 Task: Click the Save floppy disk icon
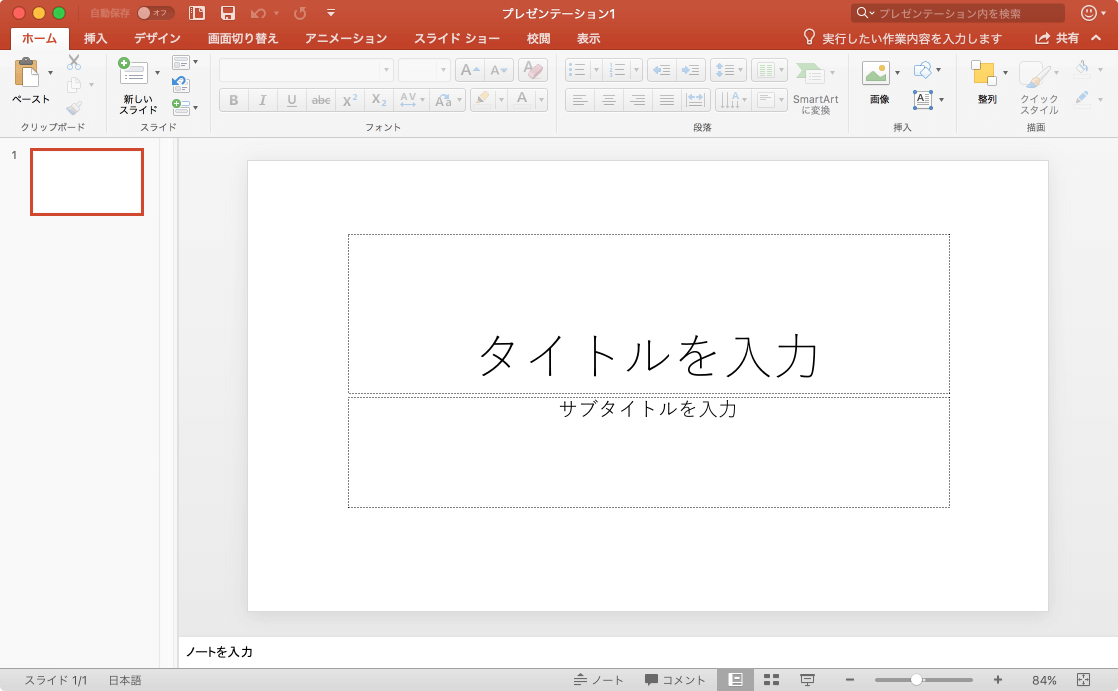[x=228, y=13]
